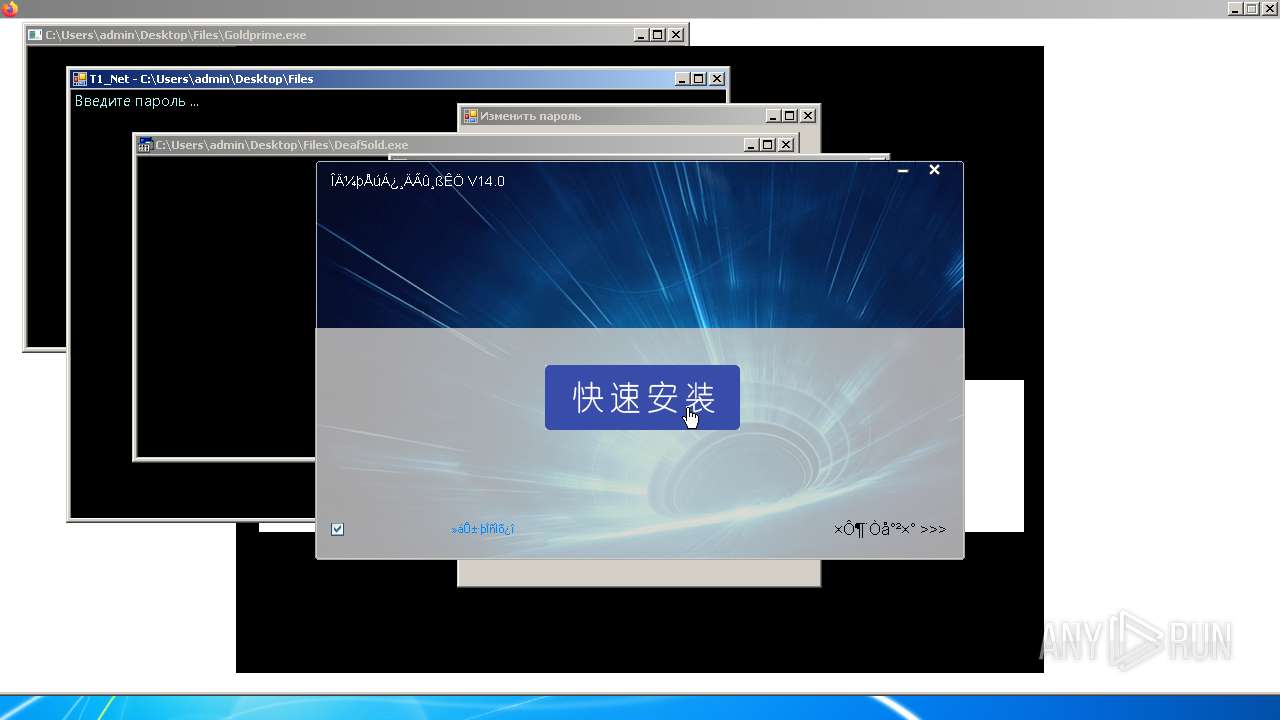Minimize the Изменить пароль window
Viewport: 1280px width, 720px height.
coord(772,116)
